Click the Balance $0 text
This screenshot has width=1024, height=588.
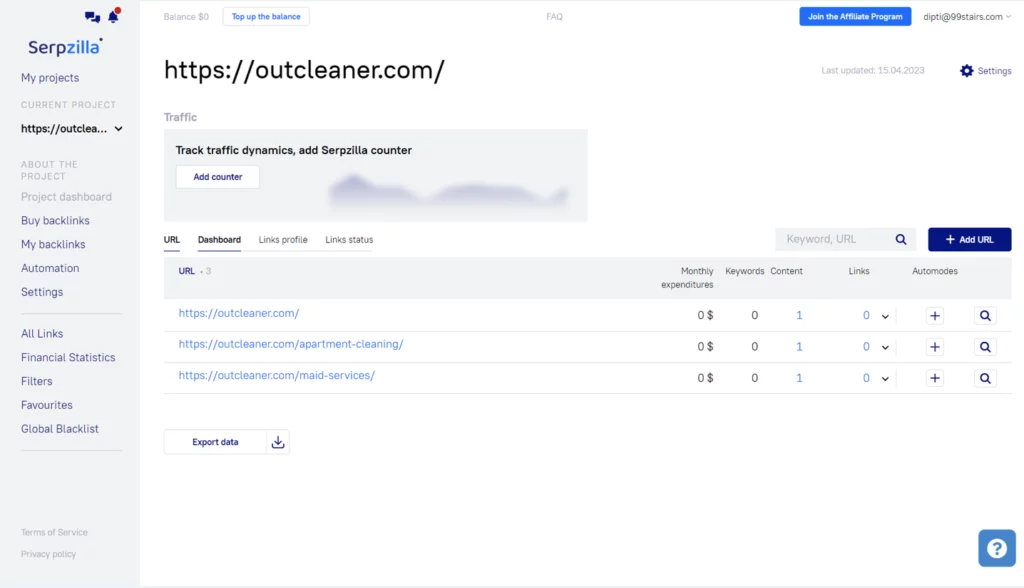[186, 17]
